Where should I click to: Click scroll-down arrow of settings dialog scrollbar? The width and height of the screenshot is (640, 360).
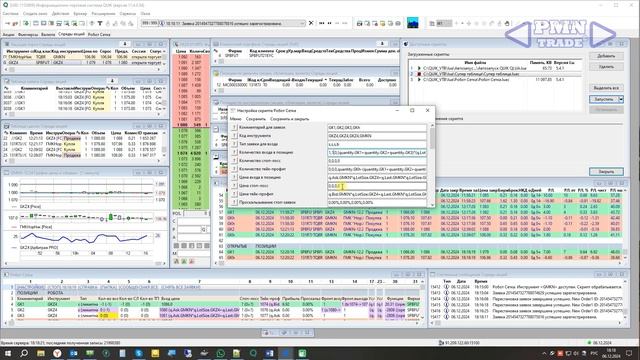[432, 205]
